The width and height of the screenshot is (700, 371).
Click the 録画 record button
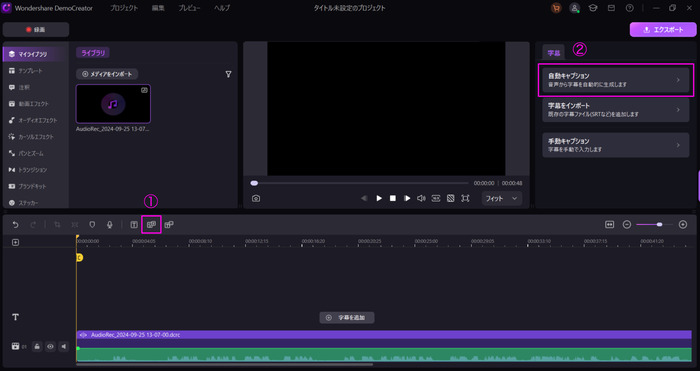click(x=36, y=29)
